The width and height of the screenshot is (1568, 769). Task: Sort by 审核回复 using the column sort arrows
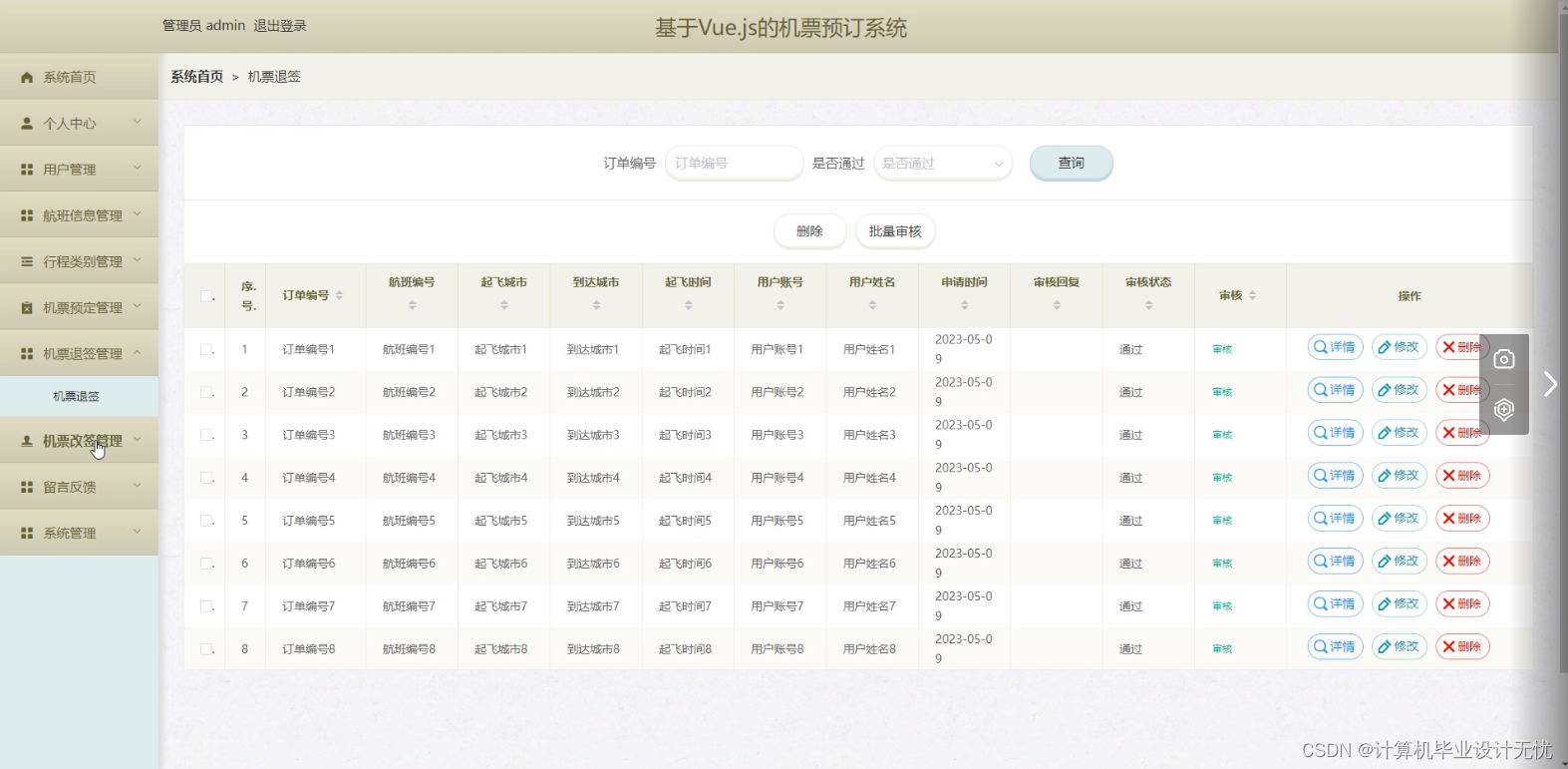pos(1057,305)
